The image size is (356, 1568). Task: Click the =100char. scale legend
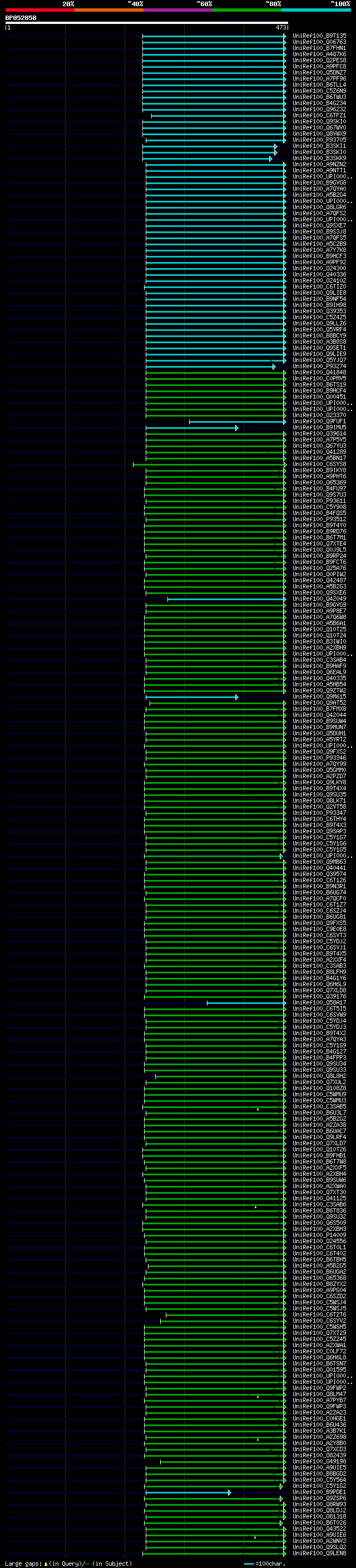pyautogui.click(x=264, y=1563)
